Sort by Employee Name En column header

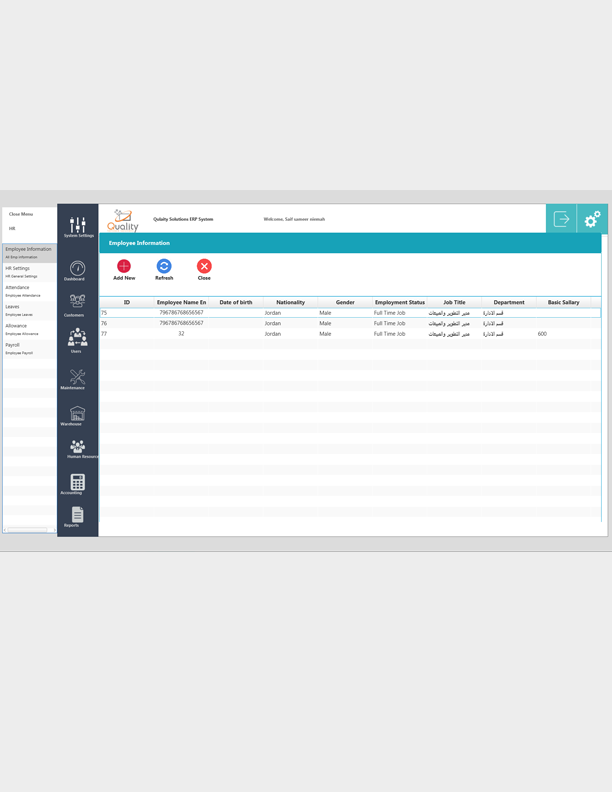pos(181,302)
